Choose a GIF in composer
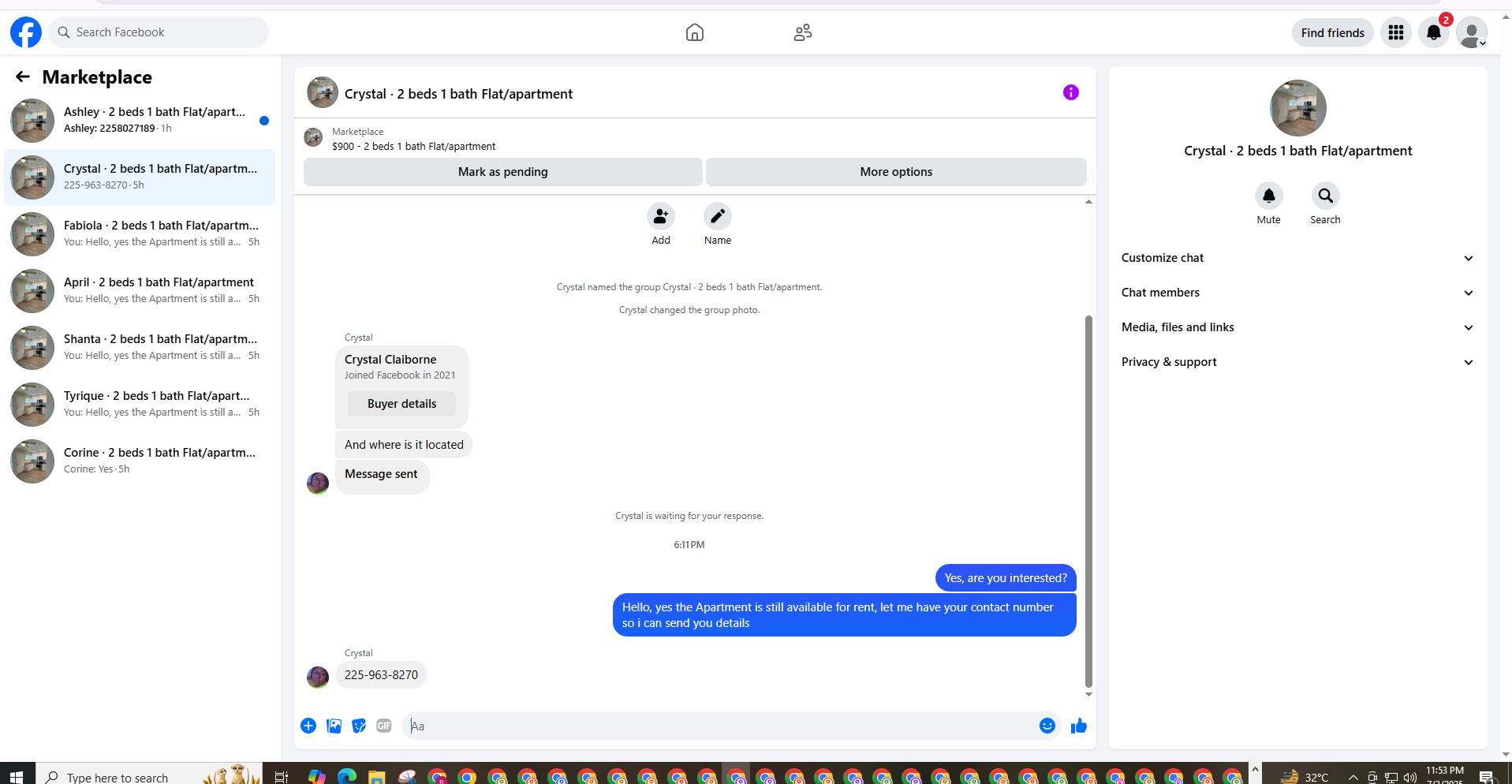1512x784 pixels. [x=384, y=726]
